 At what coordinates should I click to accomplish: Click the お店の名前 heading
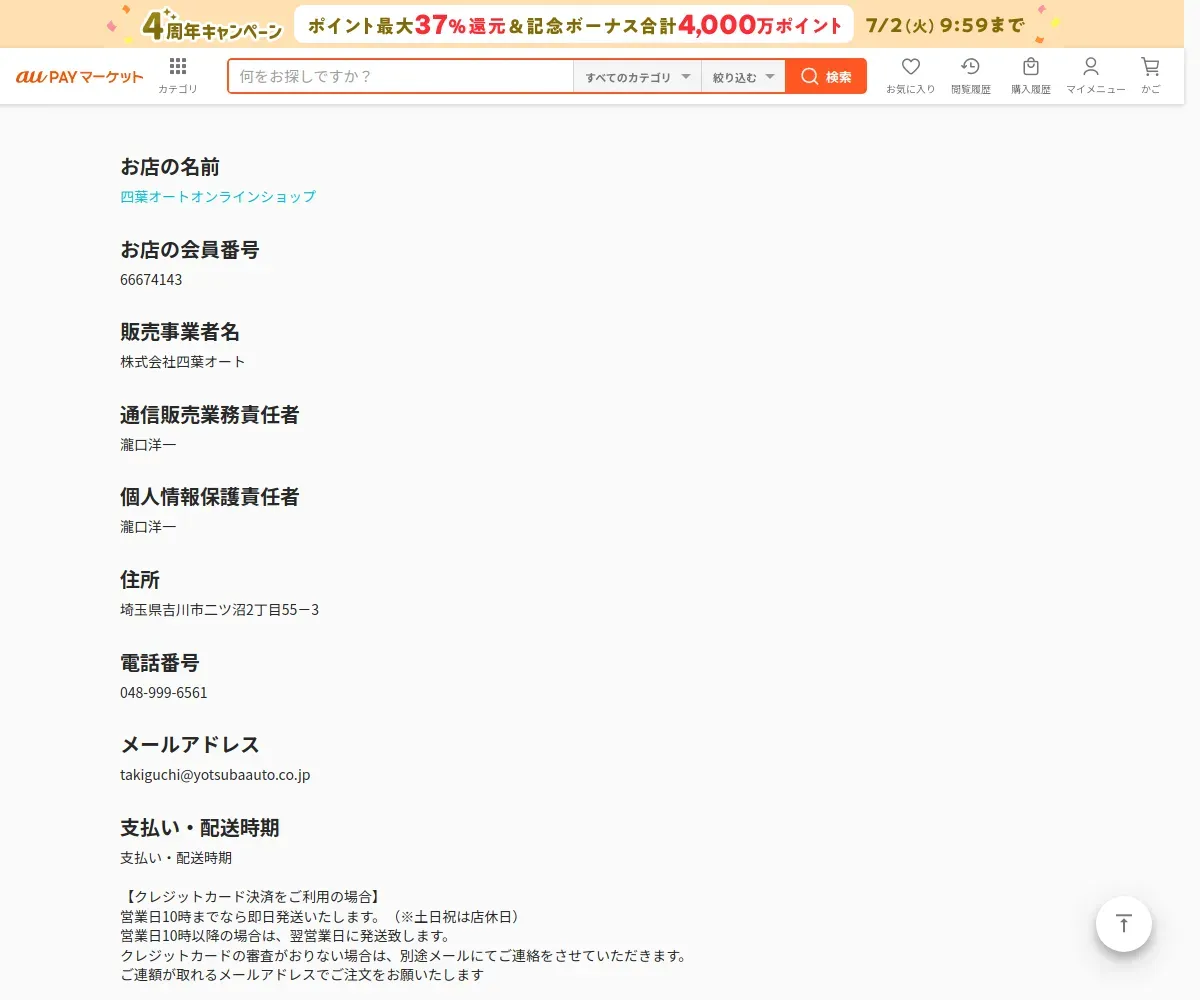(170, 167)
